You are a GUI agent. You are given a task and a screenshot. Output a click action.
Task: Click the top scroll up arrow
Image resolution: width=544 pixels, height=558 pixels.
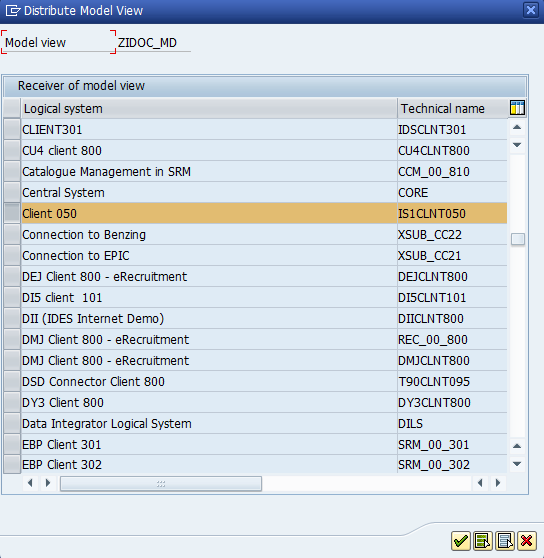[517, 127]
